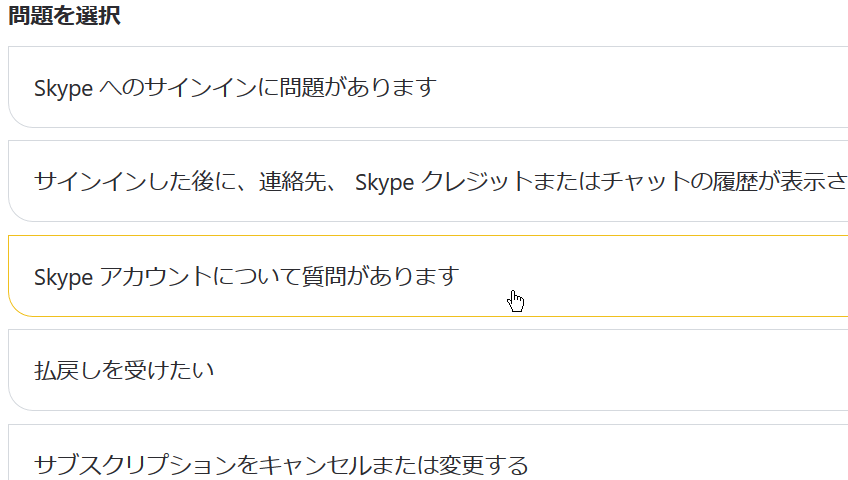The image size is (848, 480).
Task: Click 'キャンセルまたは変更する' in the subscription option
Action: click(x=394, y=465)
